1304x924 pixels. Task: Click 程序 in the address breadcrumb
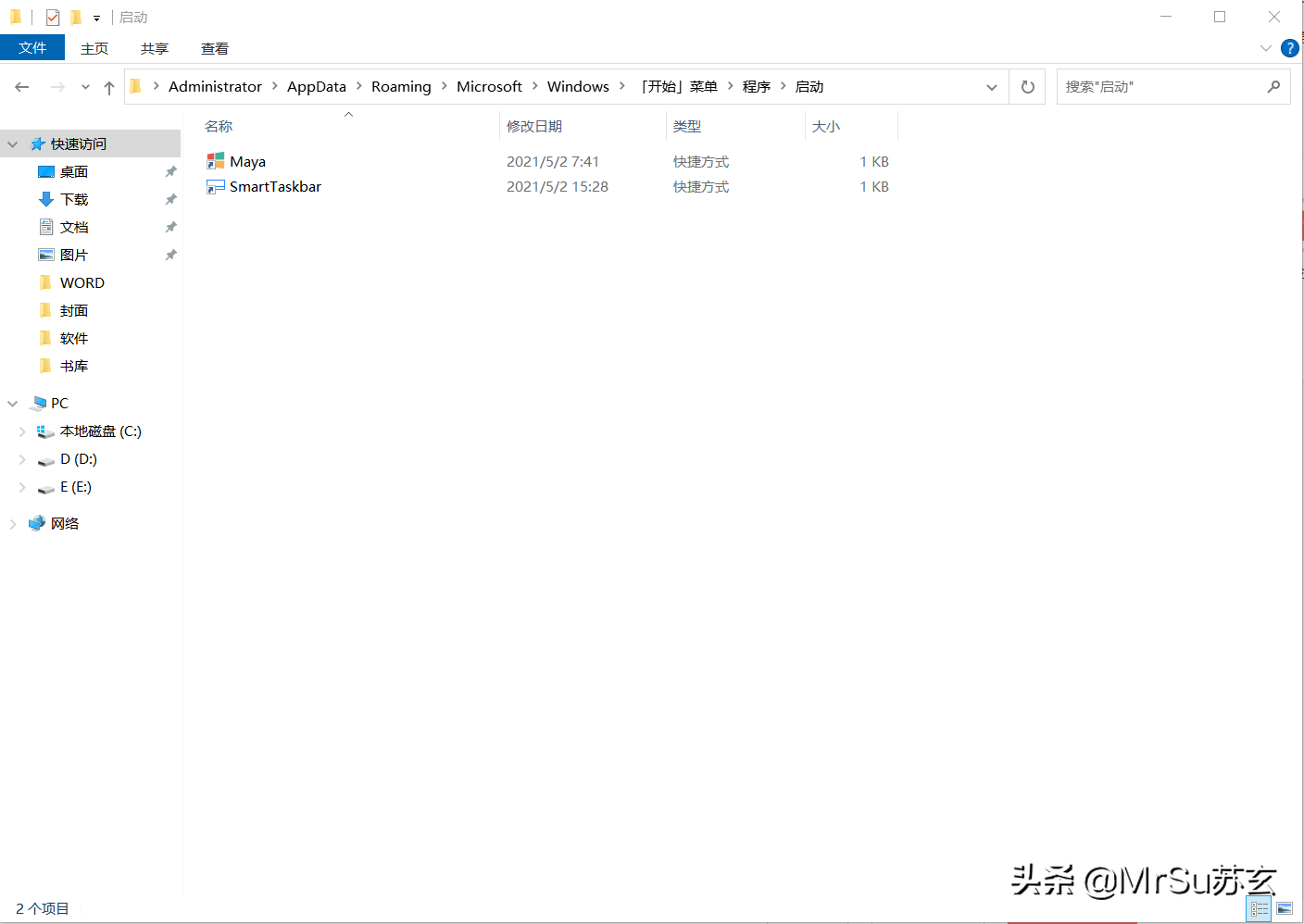(x=757, y=86)
